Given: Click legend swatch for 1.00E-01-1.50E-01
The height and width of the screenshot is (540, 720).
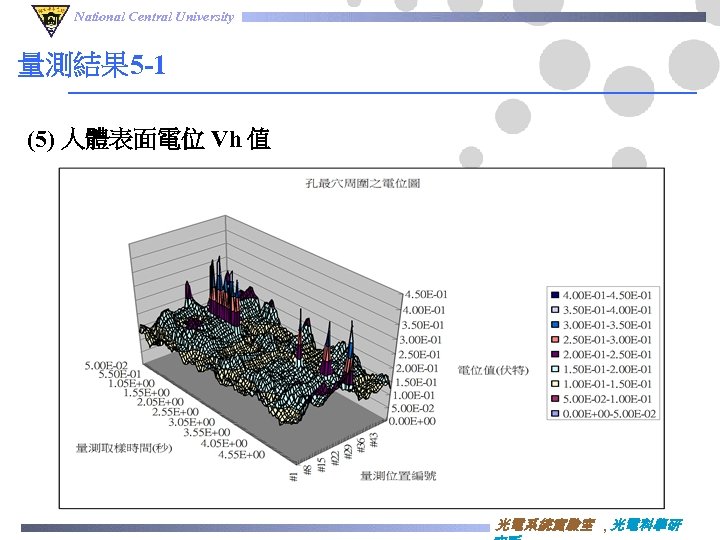Looking at the screenshot, I should (x=555, y=384).
